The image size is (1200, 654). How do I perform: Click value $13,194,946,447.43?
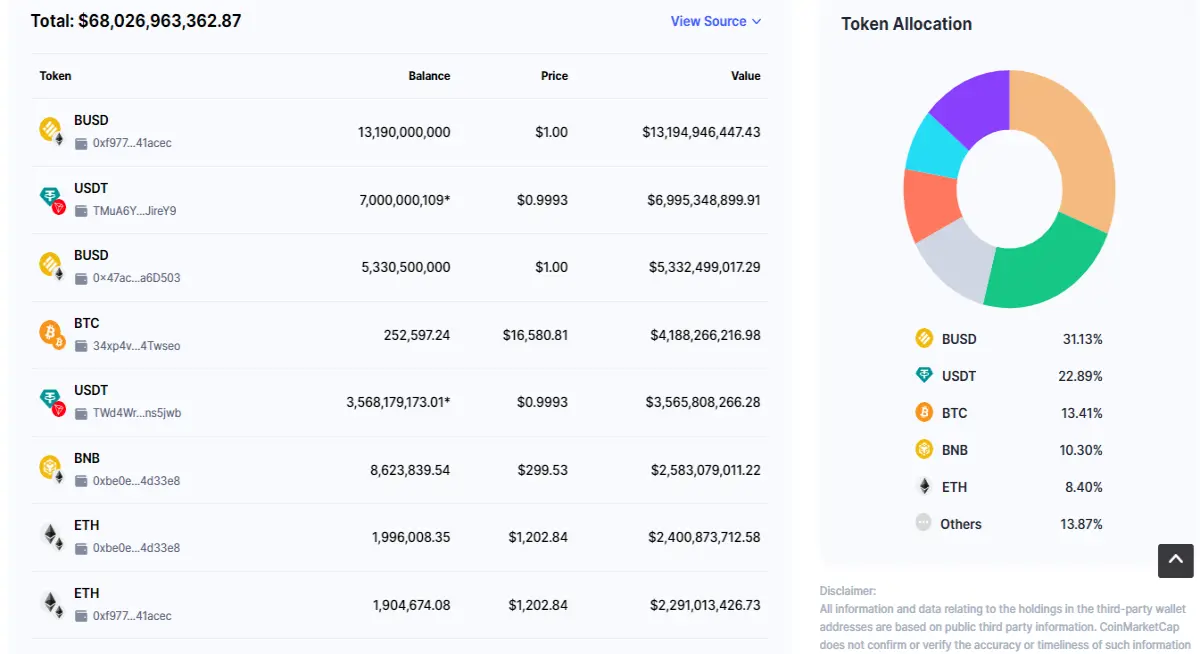coord(701,132)
